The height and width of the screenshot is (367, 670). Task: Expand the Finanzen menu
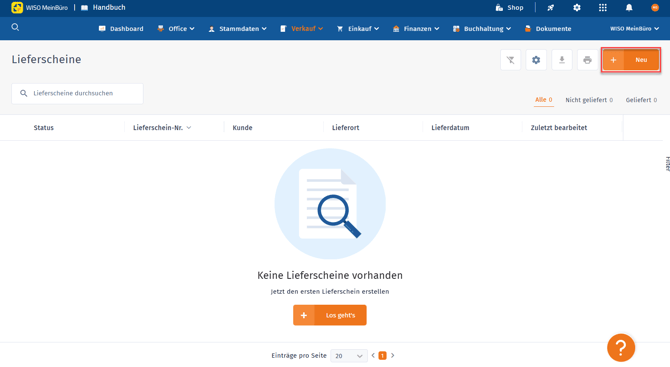pos(416,29)
